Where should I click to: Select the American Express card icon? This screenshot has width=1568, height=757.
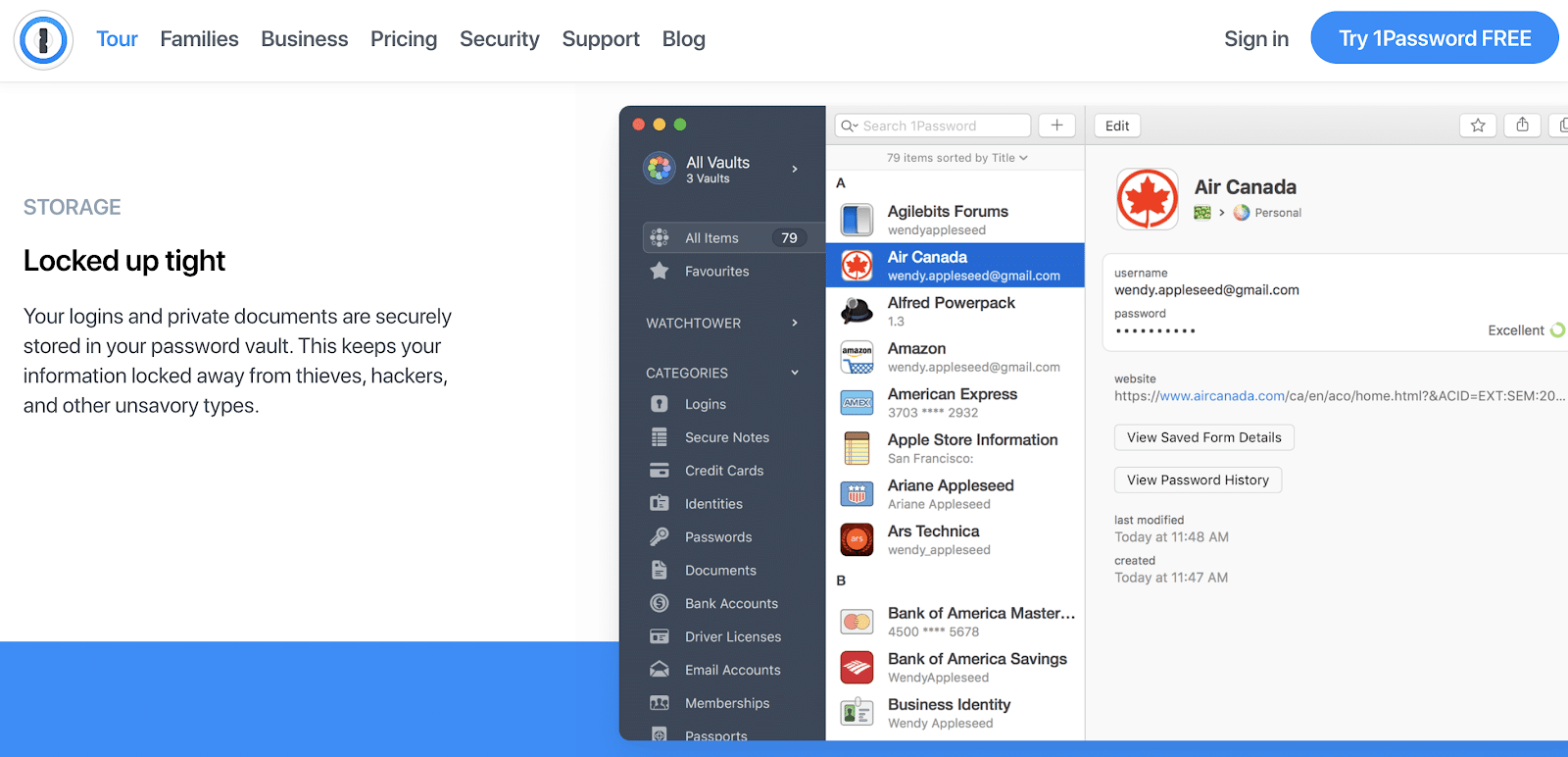pyautogui.click(x=857, y=403)
